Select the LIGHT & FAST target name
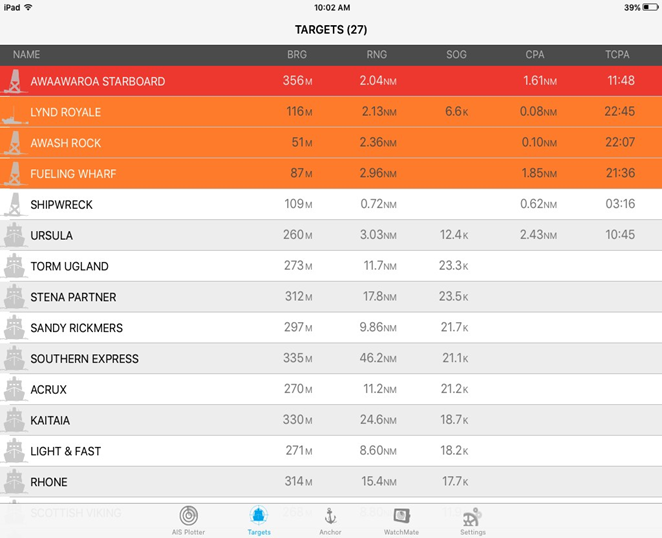This screenshot has height=538, width=662. (65, 451)
